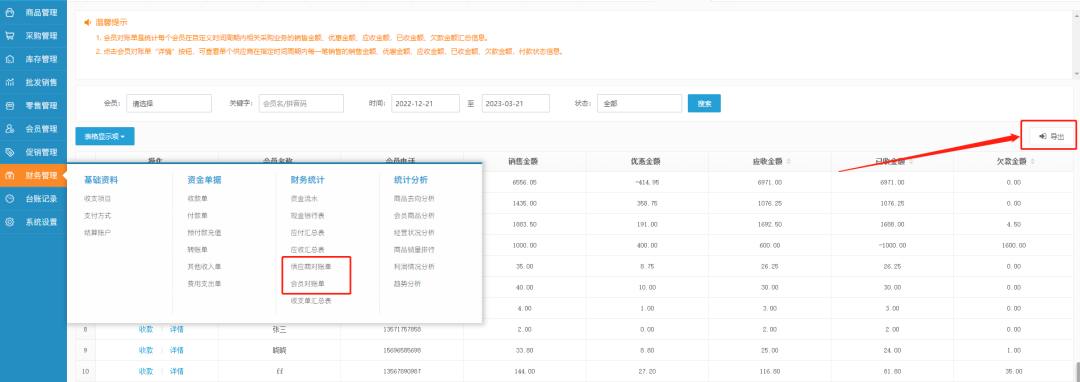The image size is (1080, 382).
Task: Open start date field 2022-12-21
Action: 425,103
